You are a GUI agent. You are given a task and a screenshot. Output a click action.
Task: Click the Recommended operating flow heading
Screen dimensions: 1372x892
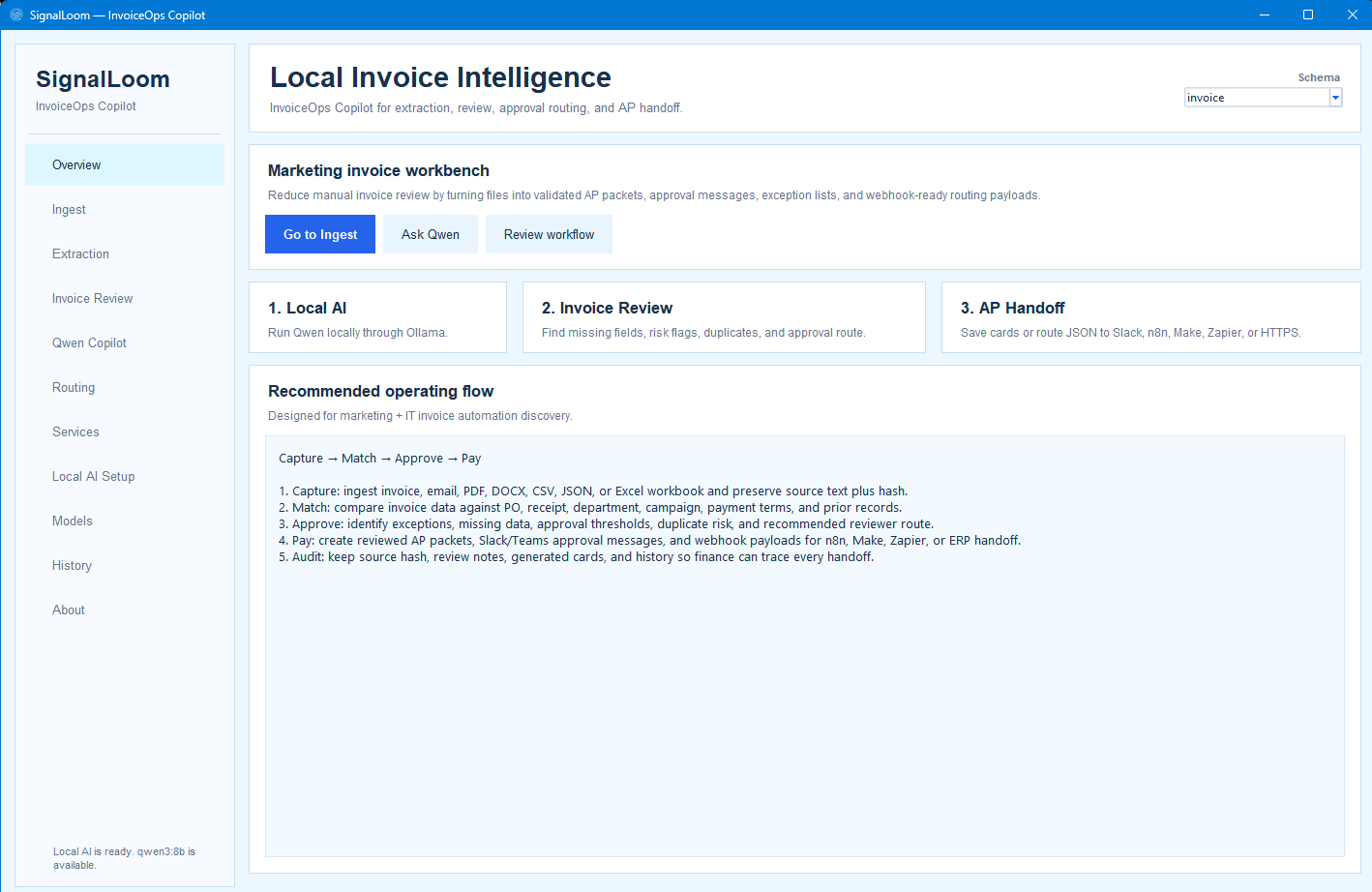coord(380,391)
